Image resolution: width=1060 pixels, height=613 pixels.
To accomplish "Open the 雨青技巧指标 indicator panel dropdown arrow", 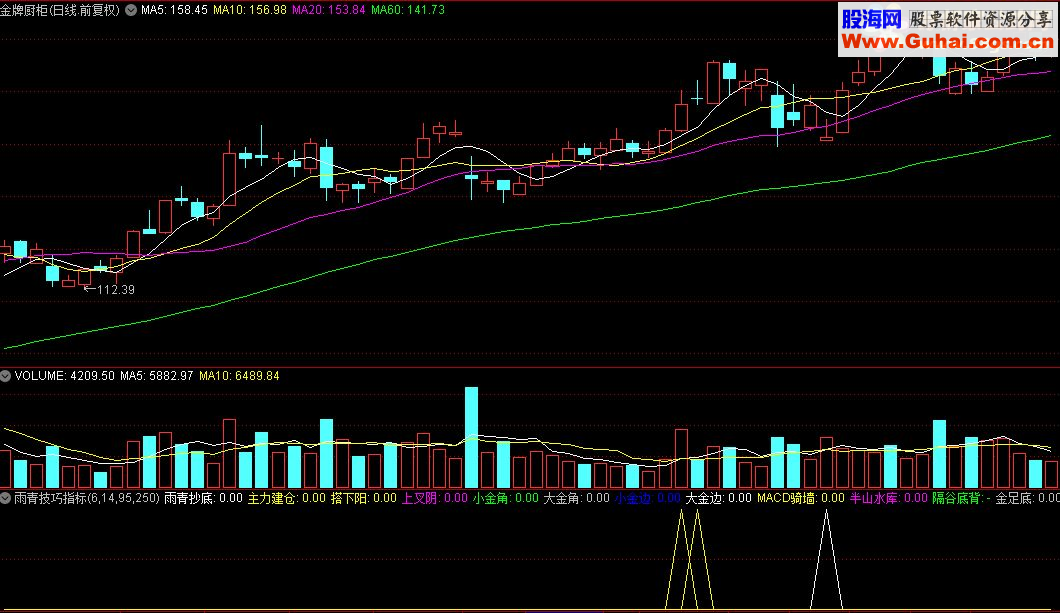I will pyautogui.click(x=5, y=498).
